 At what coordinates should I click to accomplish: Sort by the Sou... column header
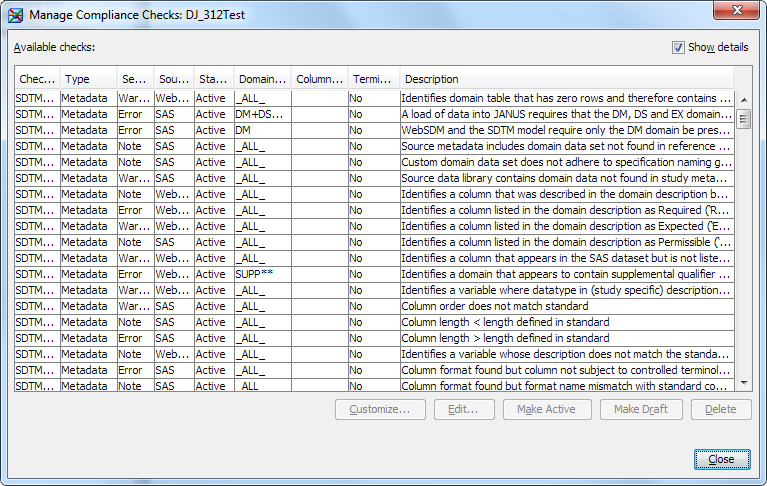pyautogui.click(x=174, y=79)
